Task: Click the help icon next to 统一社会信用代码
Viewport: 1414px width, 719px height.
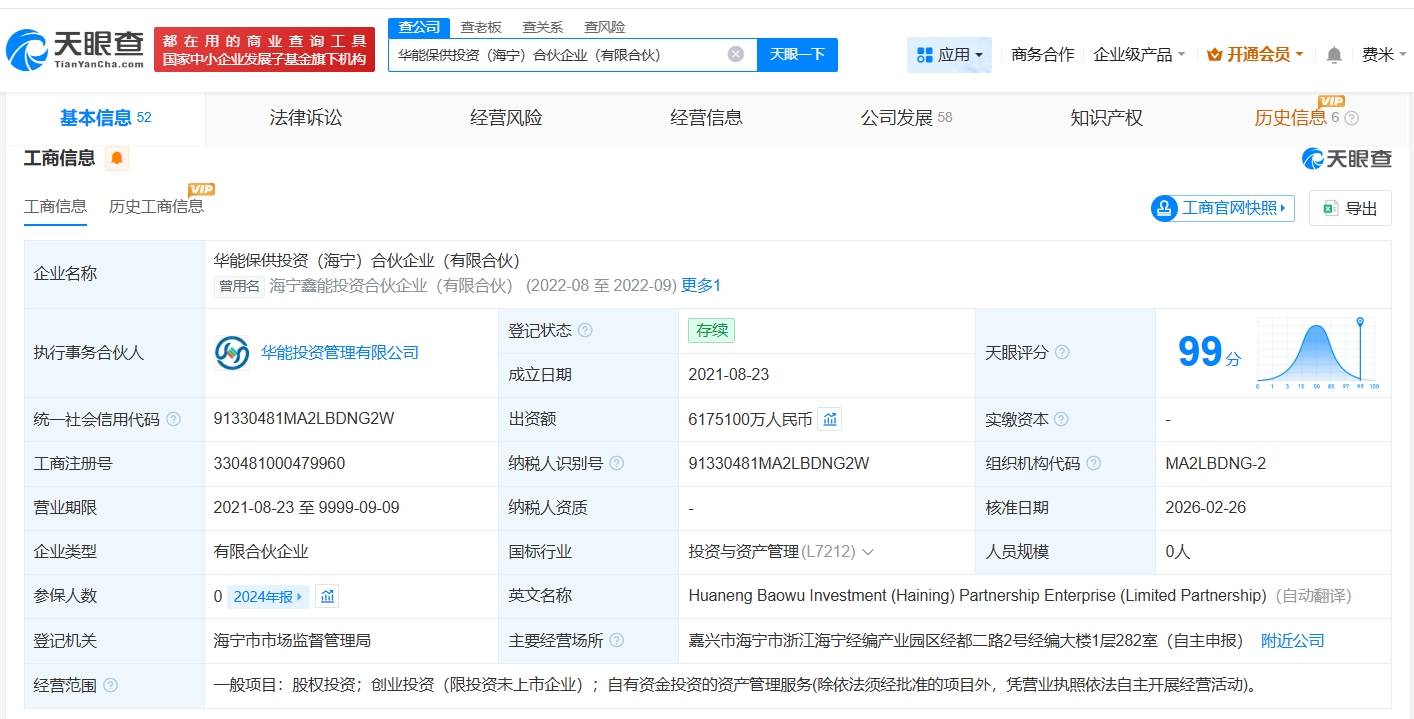Action: point(173,420)
